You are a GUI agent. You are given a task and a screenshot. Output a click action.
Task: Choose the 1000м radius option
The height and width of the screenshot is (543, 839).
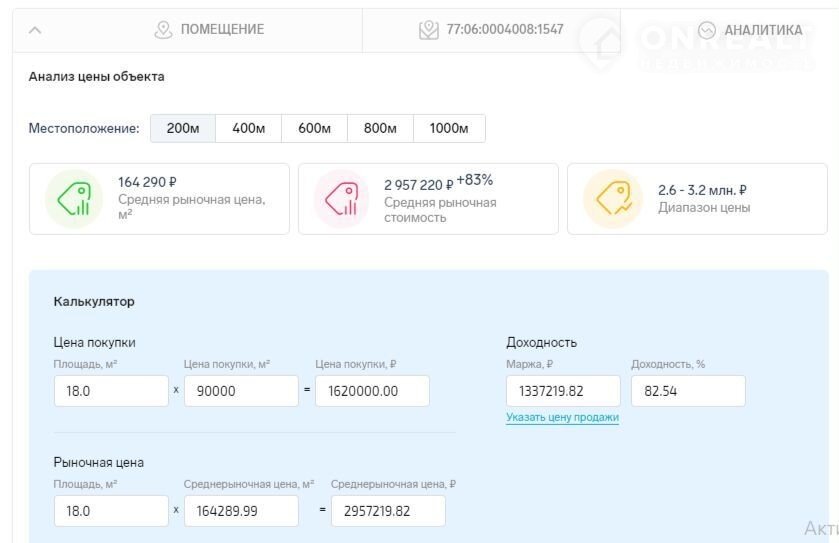pyautogui.click(x=449, y=128)
